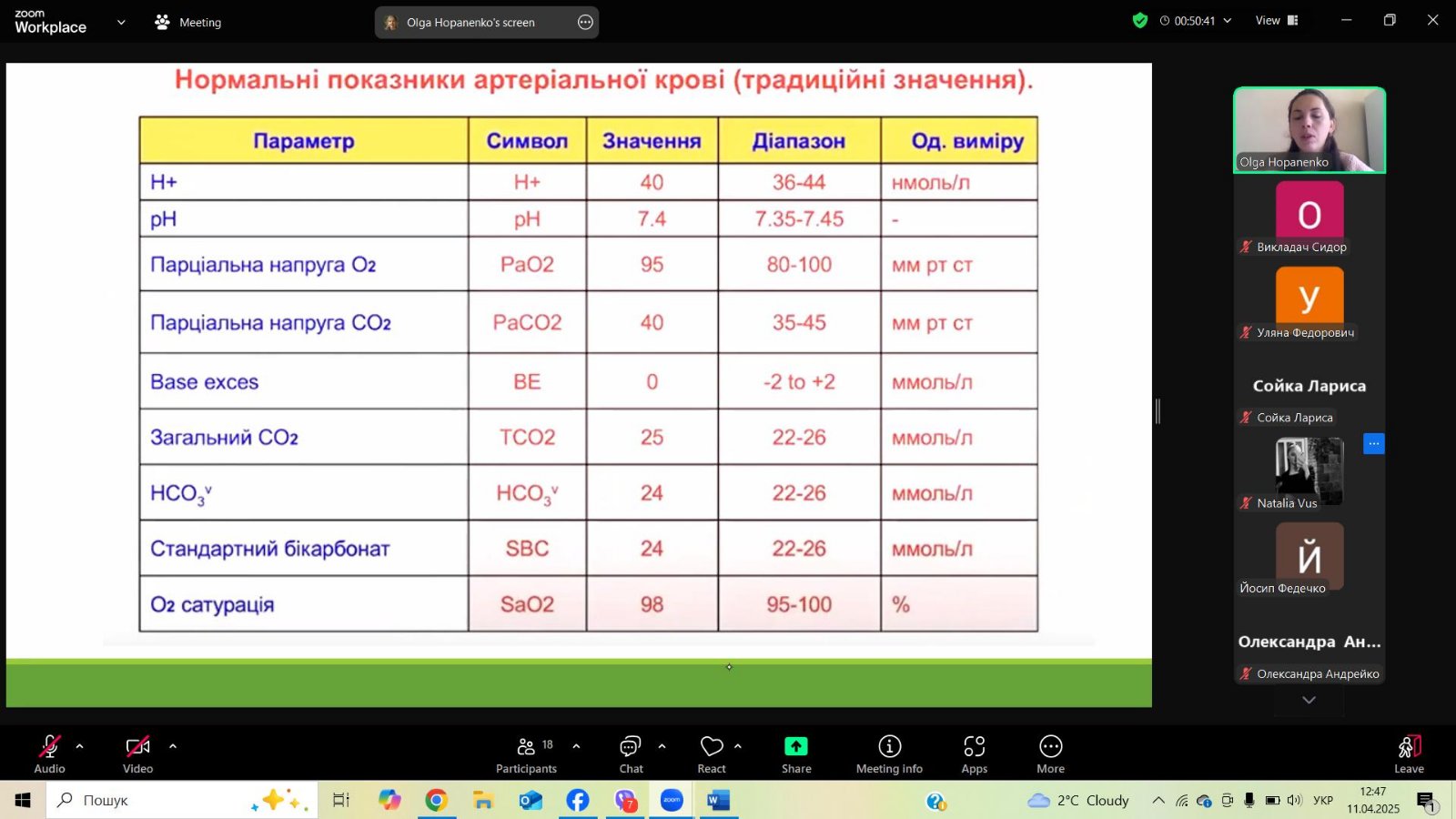This screenshot has height=819, width=1456.
Task: Open the Meeting tab in title bar
Action: (x=188, y=22)
